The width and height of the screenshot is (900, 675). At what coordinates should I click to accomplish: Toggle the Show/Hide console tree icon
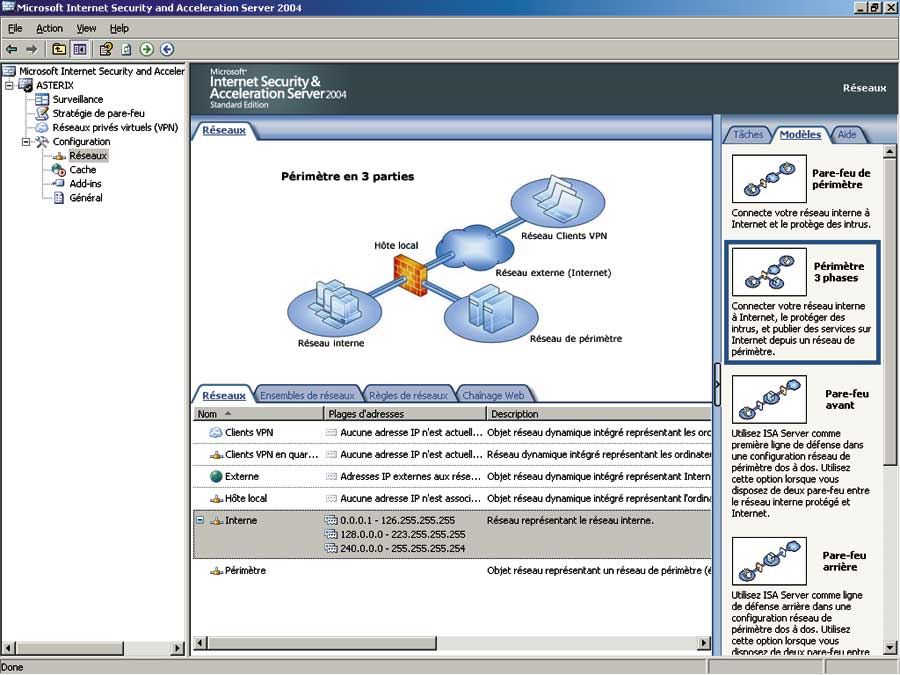tap(79, 49)
